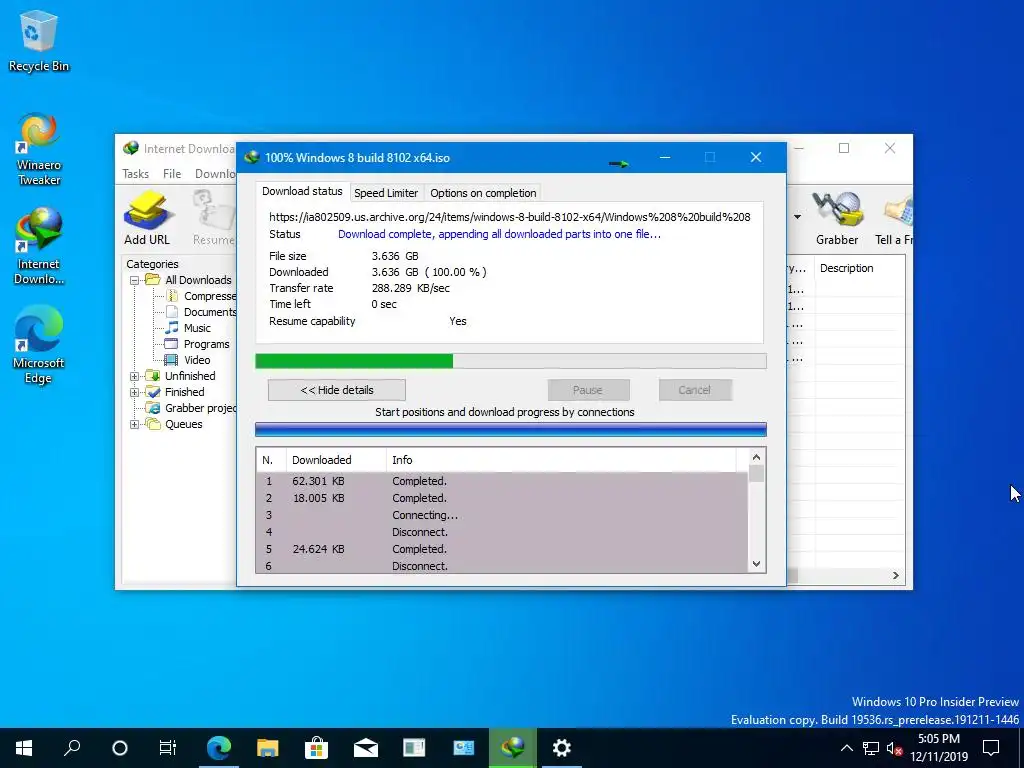Click the Pause button
The image size is (1024, 768).
[x=588, y=390]
